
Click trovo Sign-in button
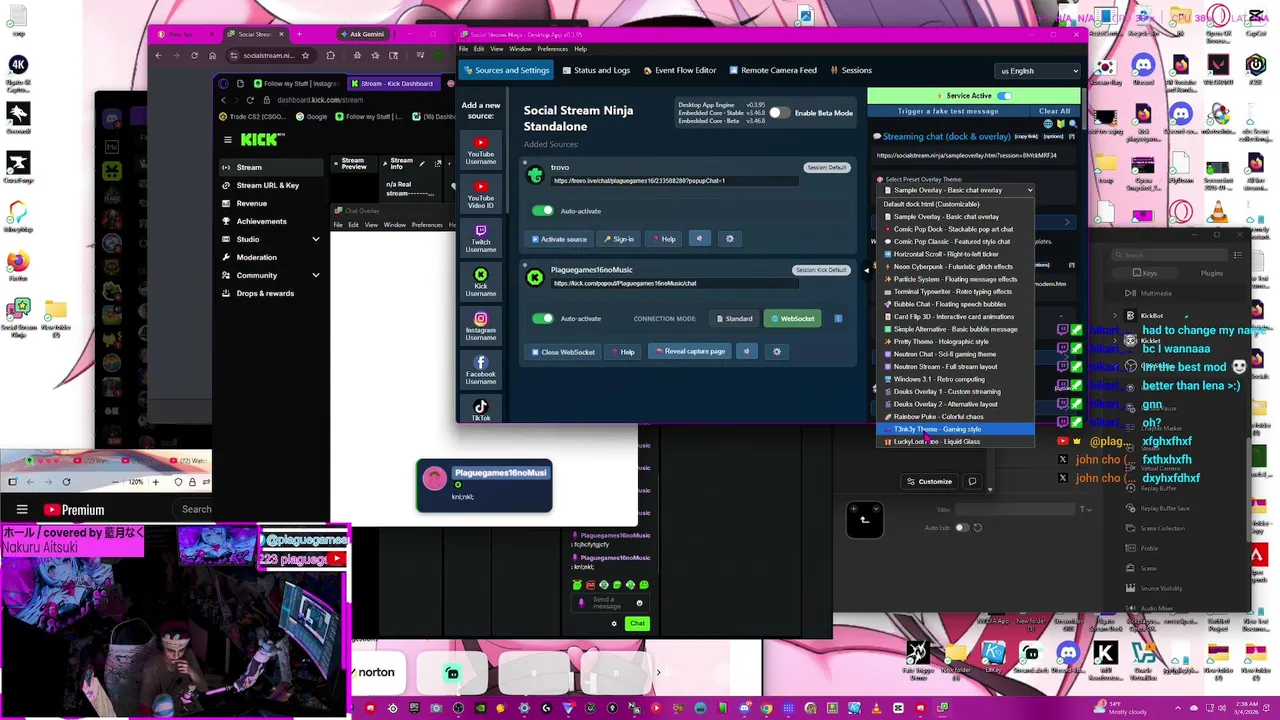[x=619, y=239]
